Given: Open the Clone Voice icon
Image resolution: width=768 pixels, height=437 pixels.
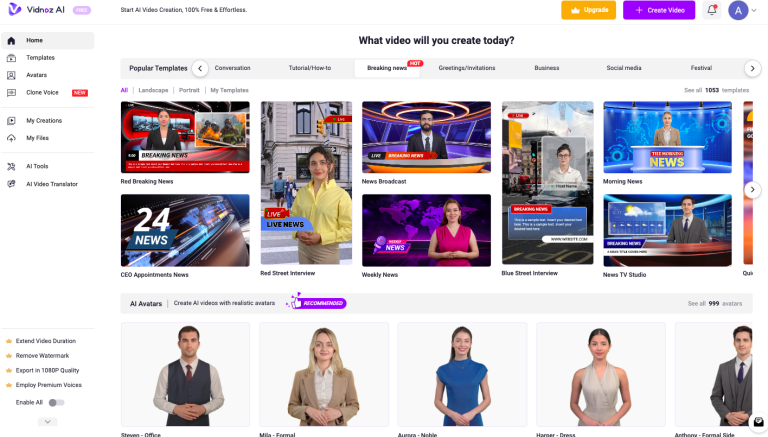Looking at the screenshot, I should (11, 93).
